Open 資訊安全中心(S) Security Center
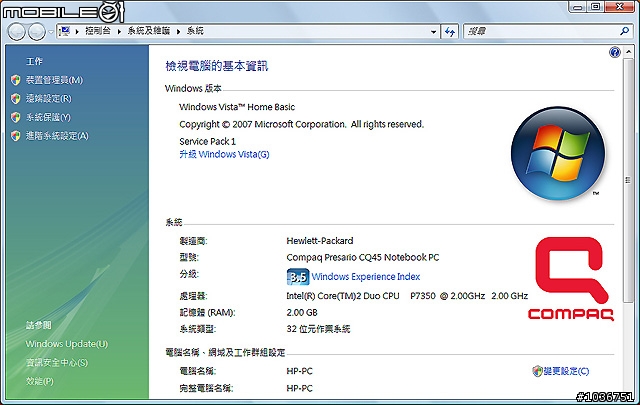This screenshot has height=405, width=640. pyautogui.click(x=57, y=362)
